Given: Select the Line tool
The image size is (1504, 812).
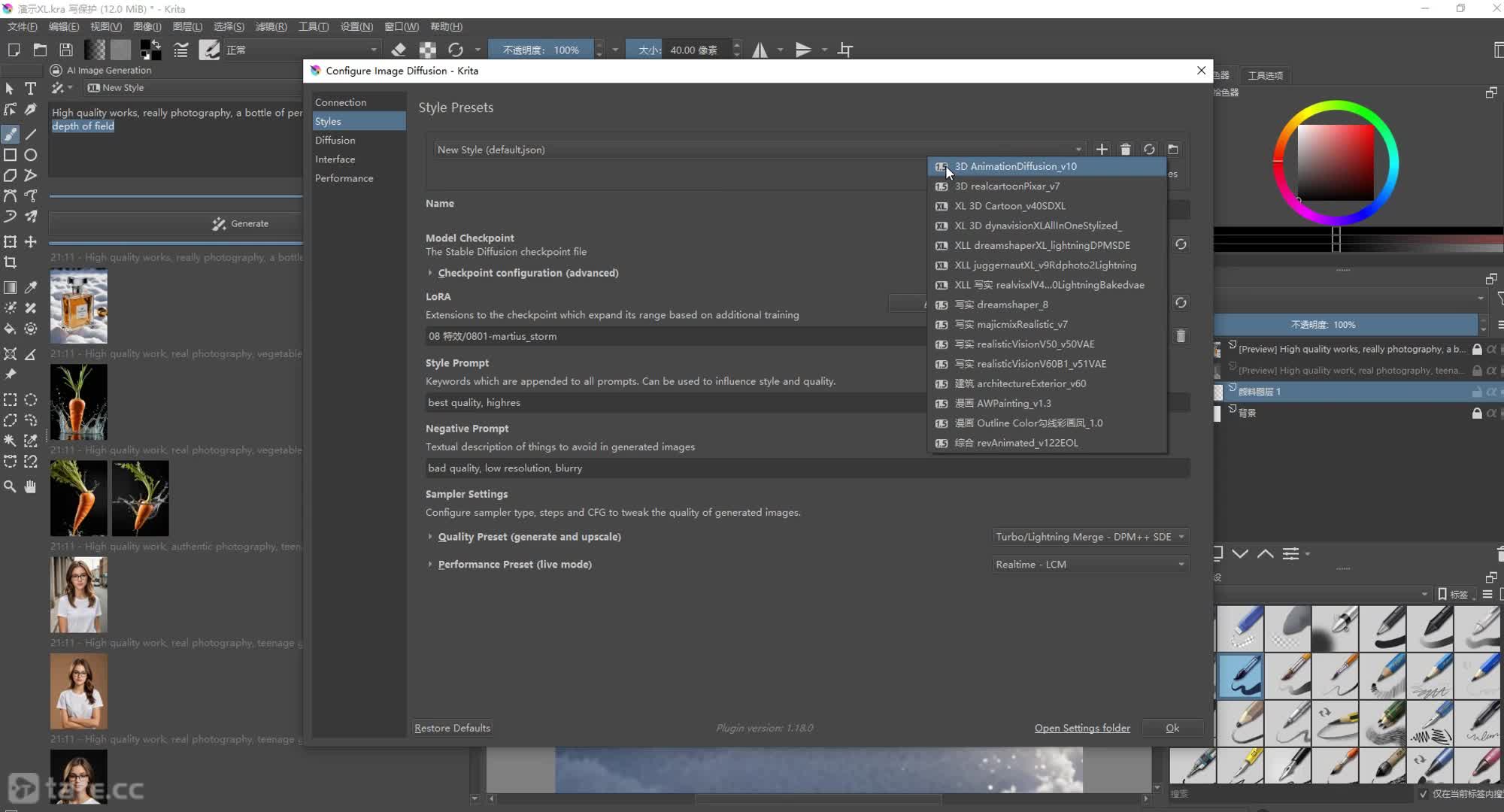Looking at the screenshot, I should [x=30, y=134].
